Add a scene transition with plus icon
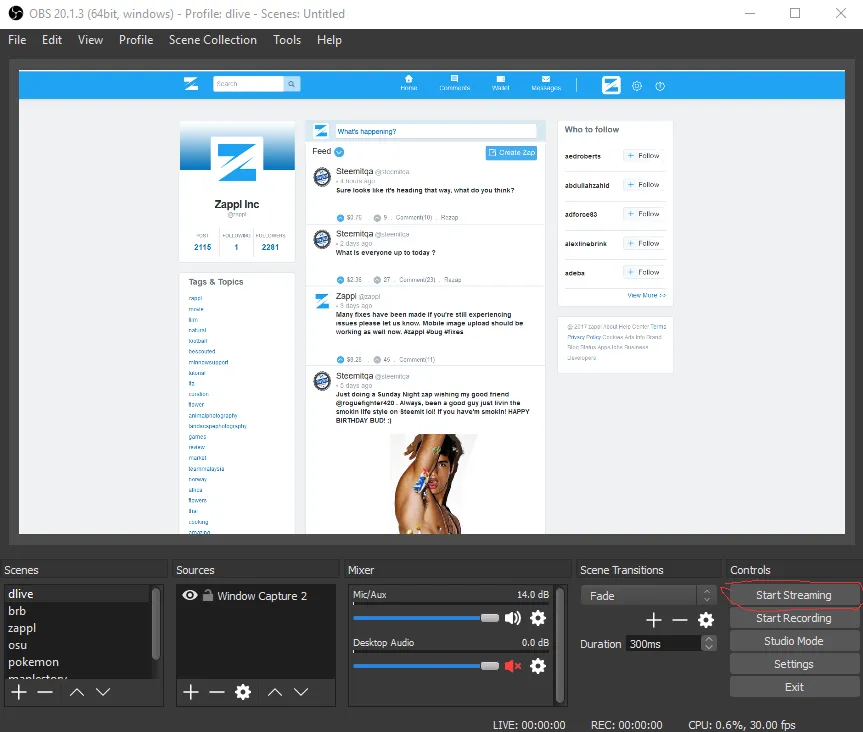 (x=653, y=620)
